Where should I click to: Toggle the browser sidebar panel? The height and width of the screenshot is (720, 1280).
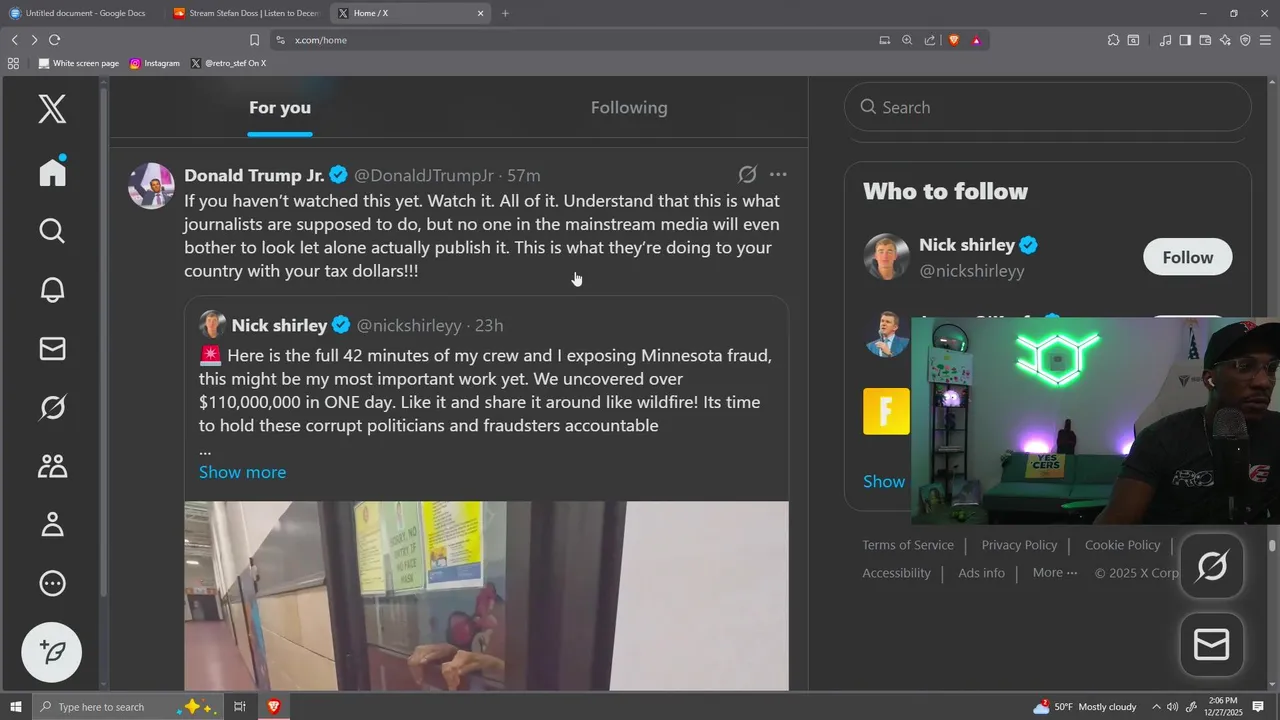[x=1185, y=40]
